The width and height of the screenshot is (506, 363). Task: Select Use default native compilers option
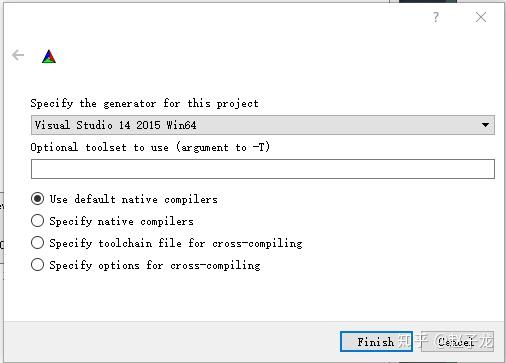tap(37, 199)
